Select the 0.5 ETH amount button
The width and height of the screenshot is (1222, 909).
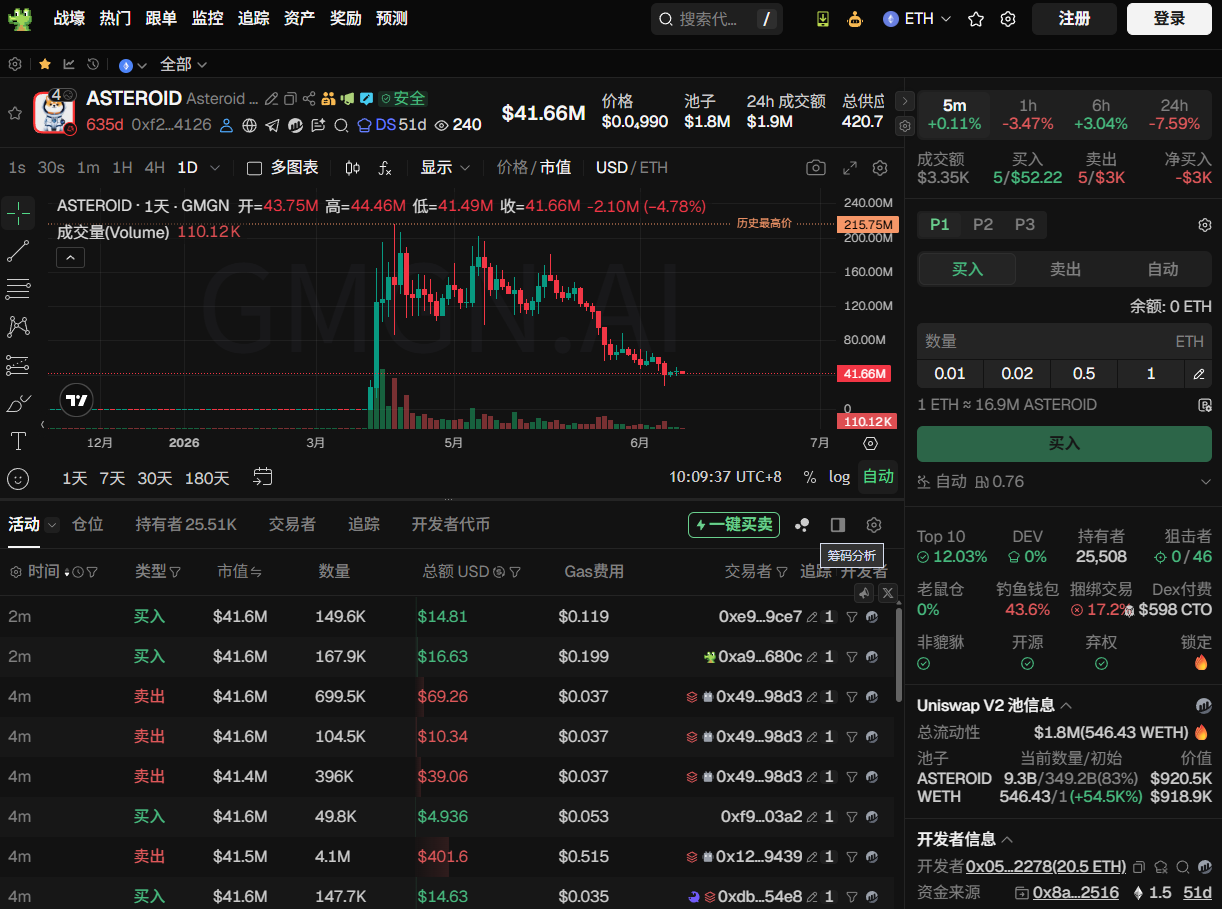(x=1084, y=373)
